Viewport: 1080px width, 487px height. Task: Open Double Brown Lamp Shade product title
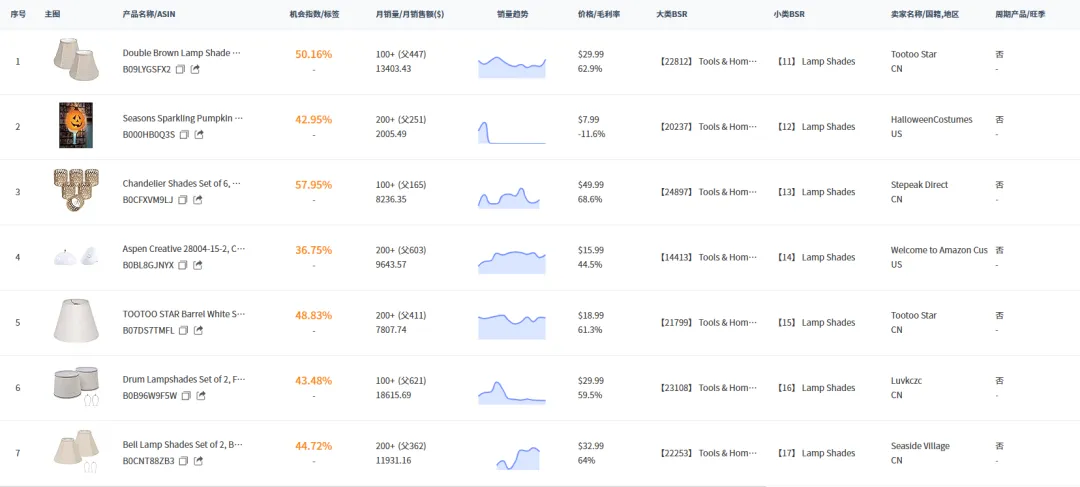click(182, 53)
